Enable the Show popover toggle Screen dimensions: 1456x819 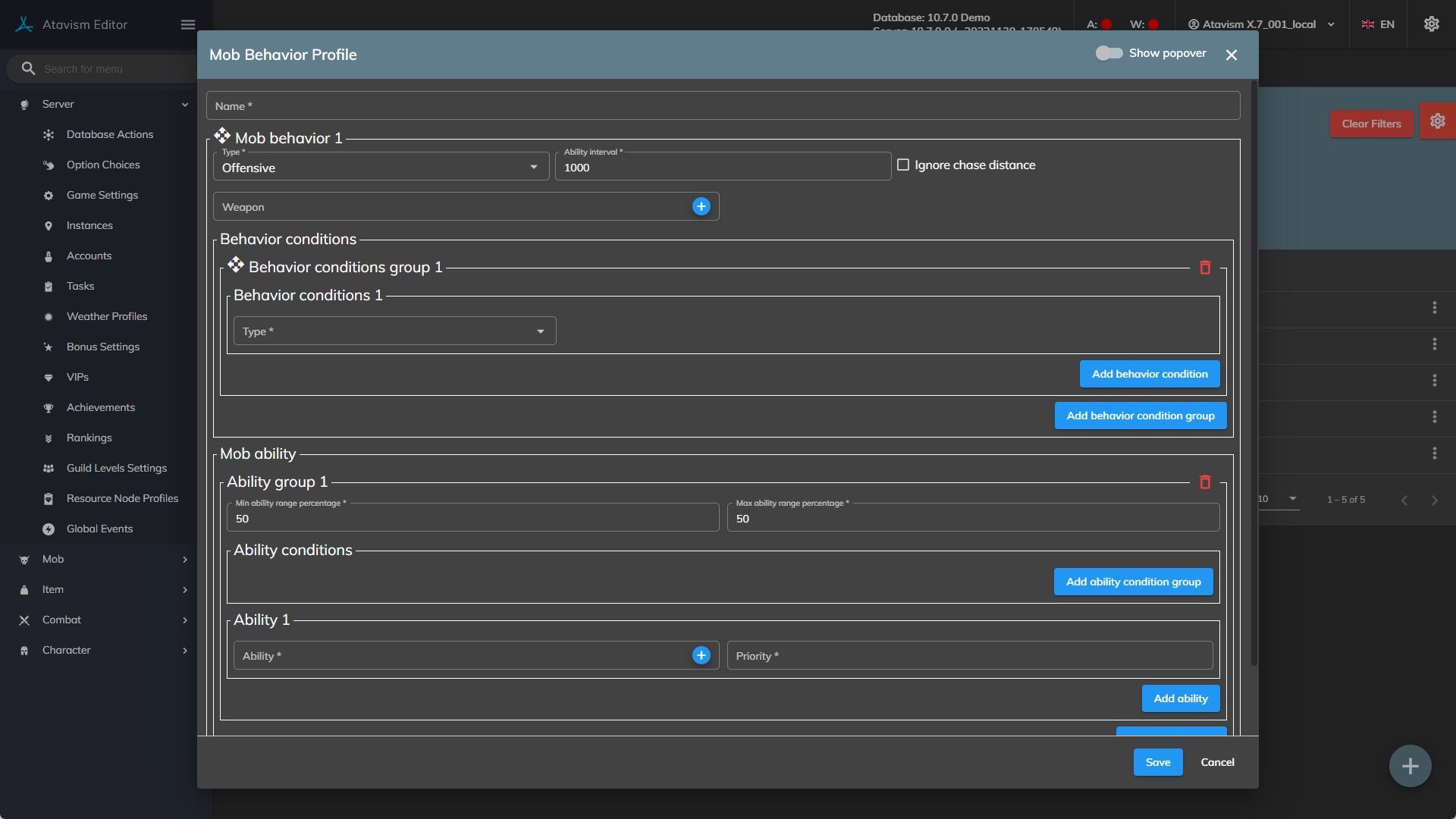pyautogui.click(x=1109, y=53)
